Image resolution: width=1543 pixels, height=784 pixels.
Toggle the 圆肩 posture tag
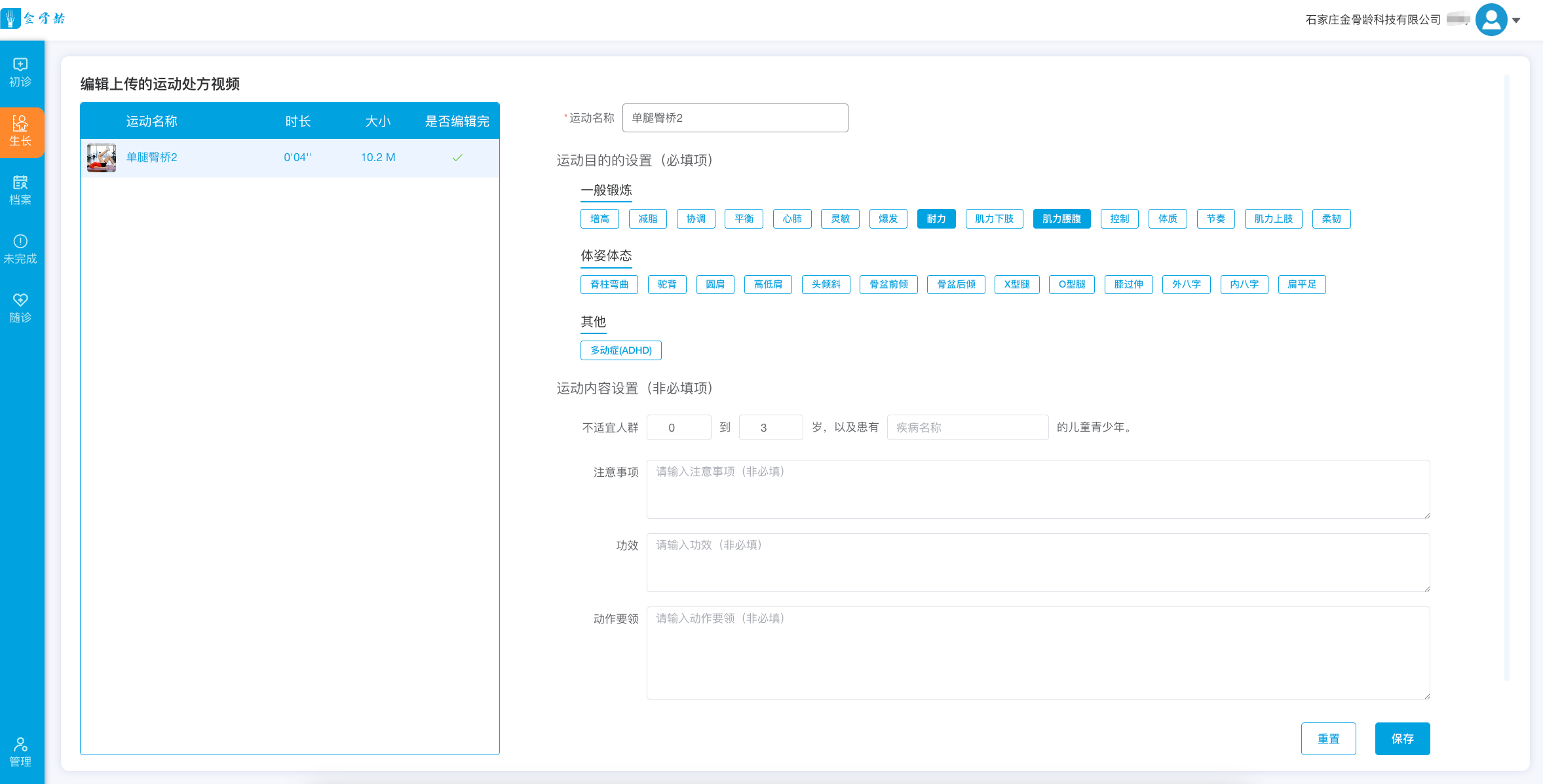tap(715, 284)
